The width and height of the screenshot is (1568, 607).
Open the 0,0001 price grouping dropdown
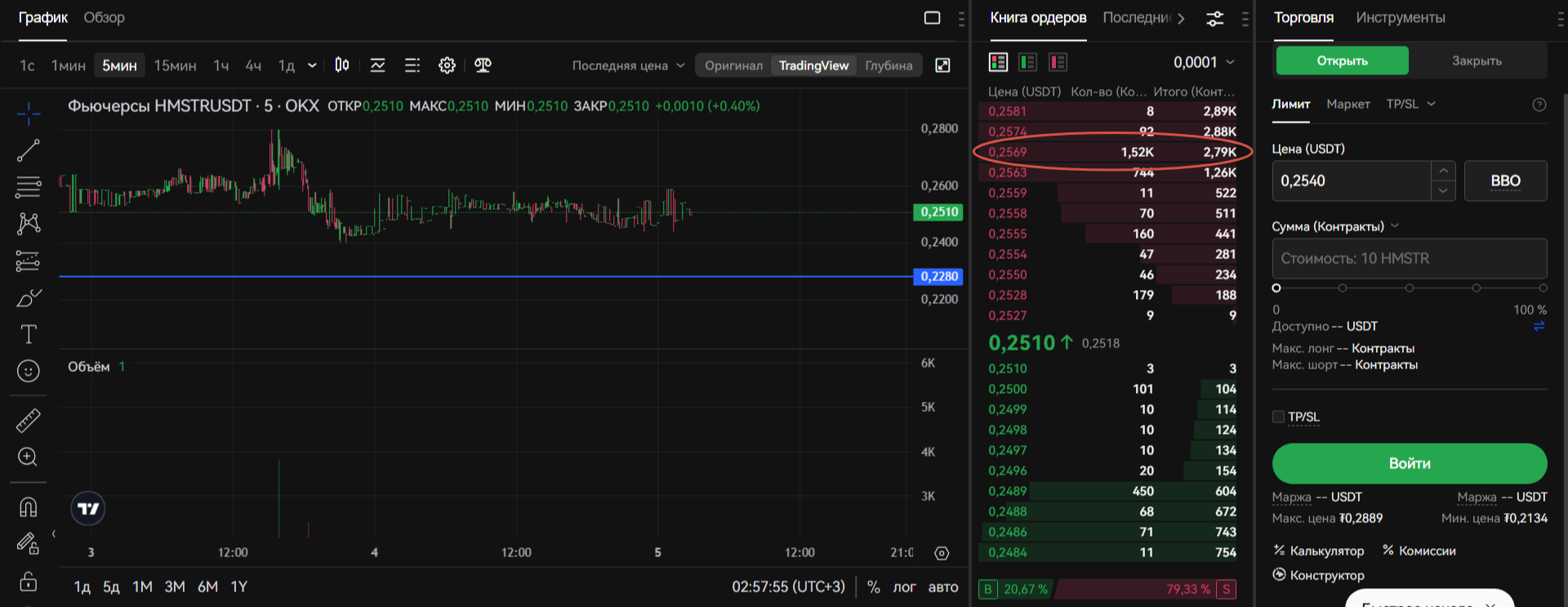pyautogui.click(x=1204, y=62)
